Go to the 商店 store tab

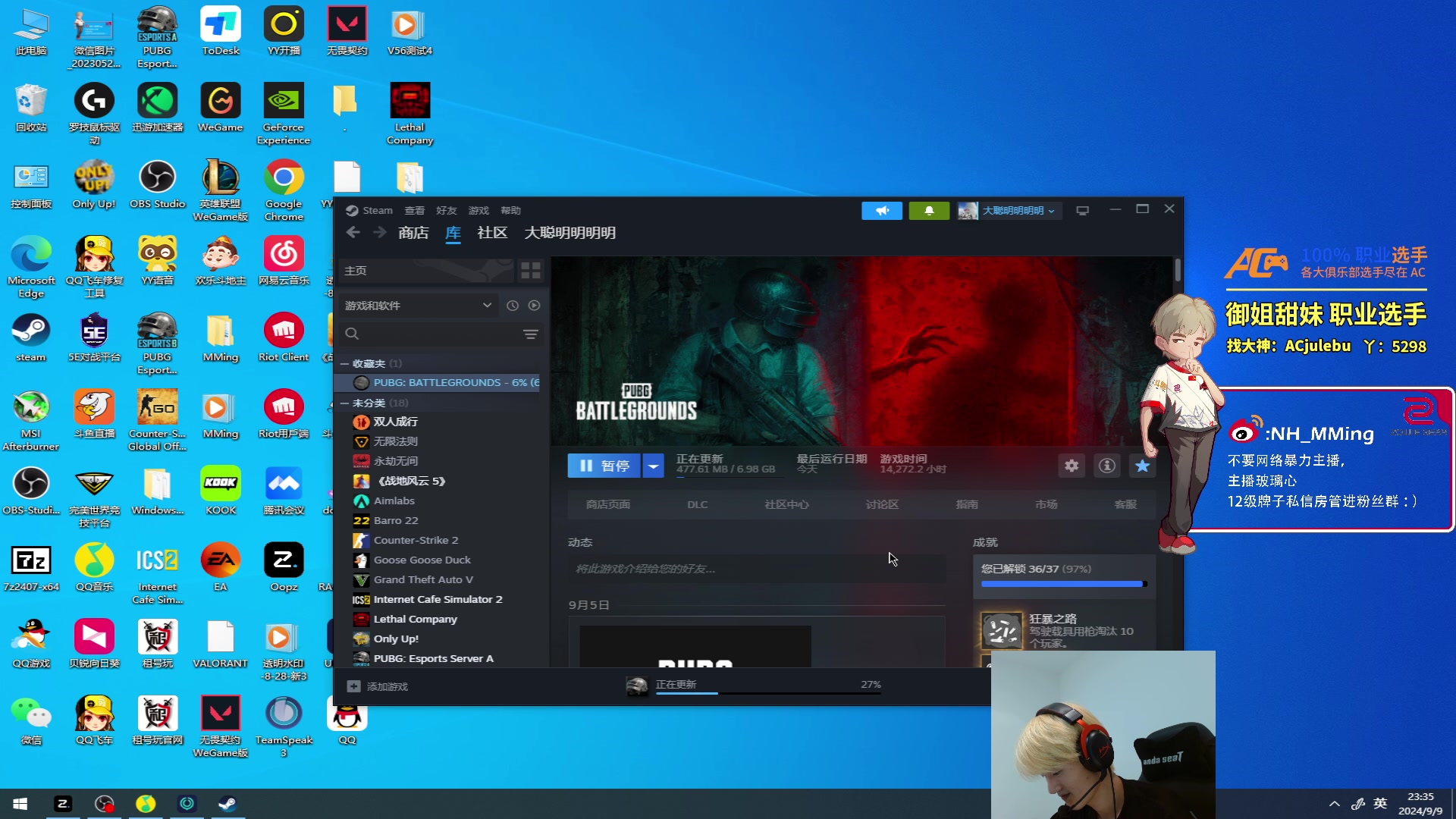[x=413, y=233]
